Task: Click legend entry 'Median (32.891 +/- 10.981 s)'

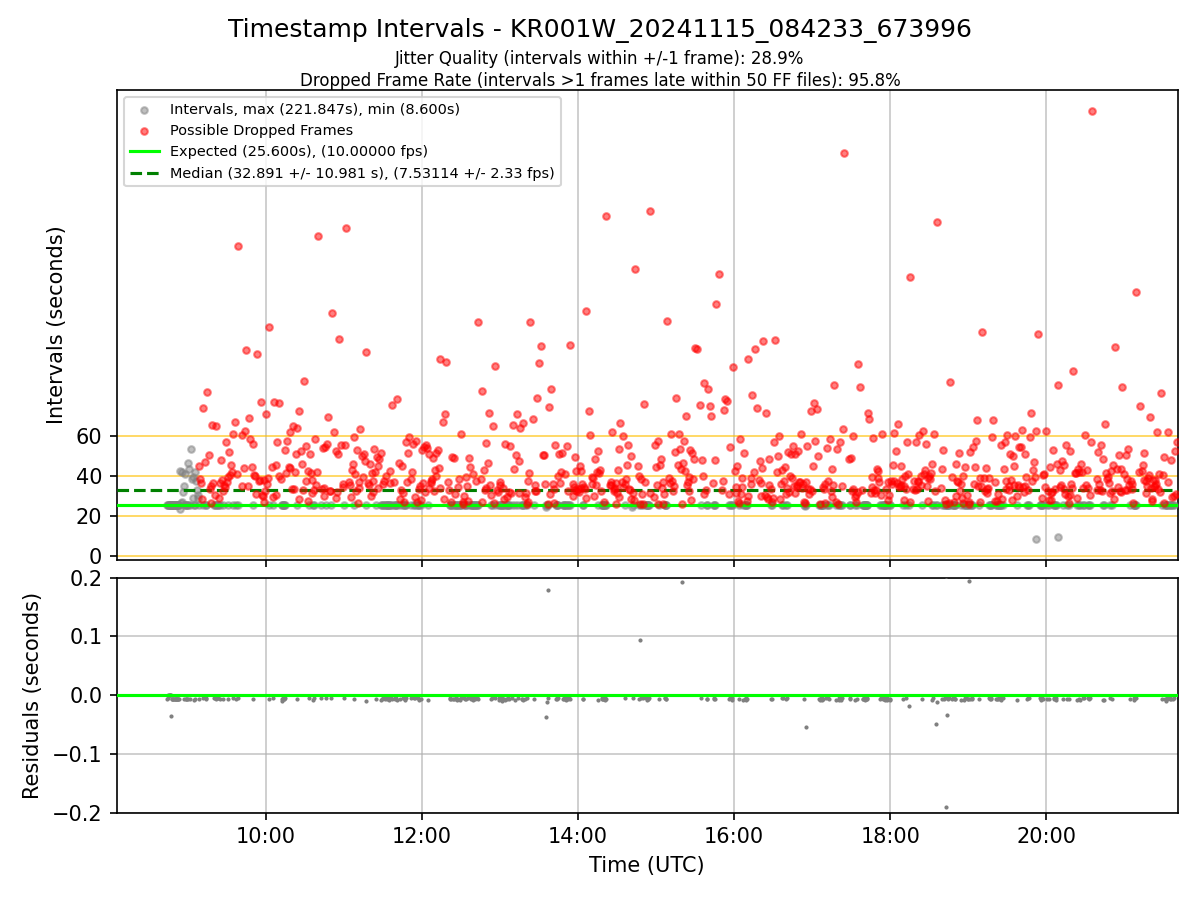Action: pos(362,173)
